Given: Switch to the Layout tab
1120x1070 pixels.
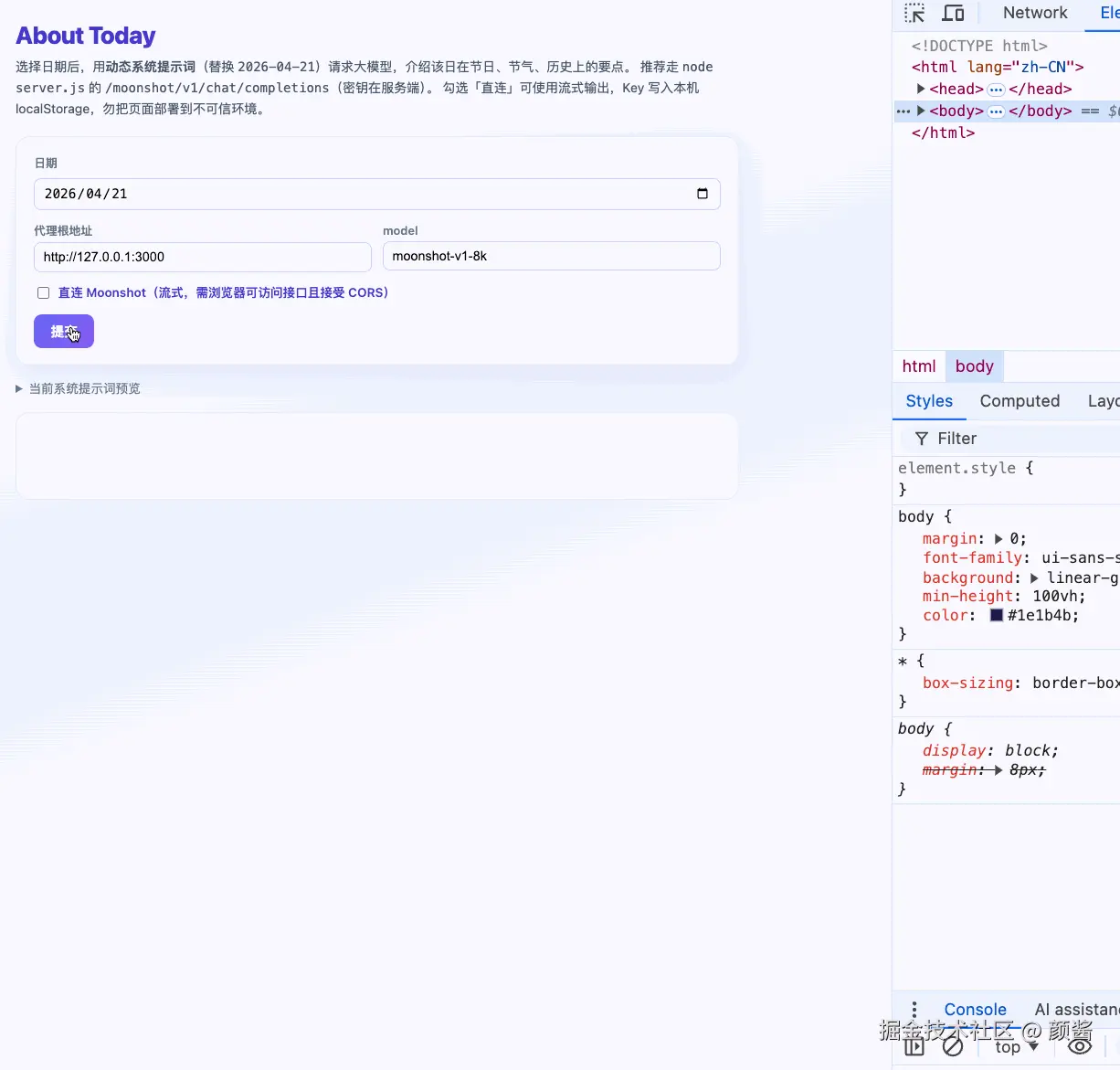Looking at the screenshot, I should [x=1104, y=401].
